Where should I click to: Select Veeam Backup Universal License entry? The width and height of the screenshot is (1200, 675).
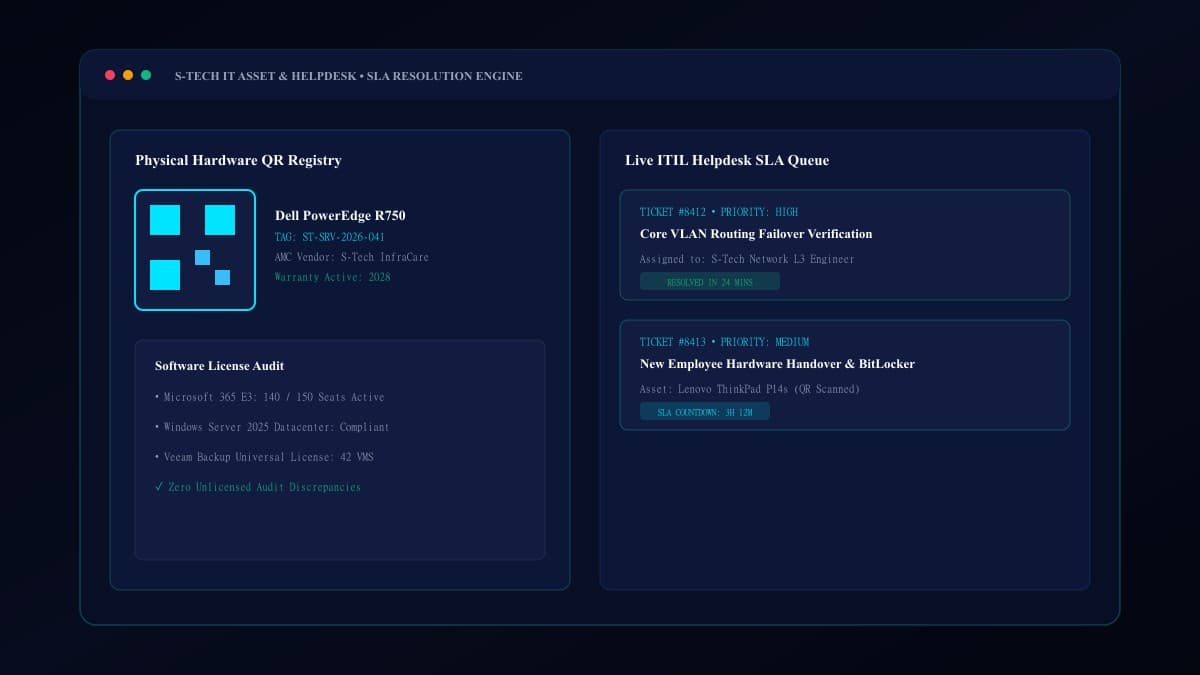tap(264, 457)
